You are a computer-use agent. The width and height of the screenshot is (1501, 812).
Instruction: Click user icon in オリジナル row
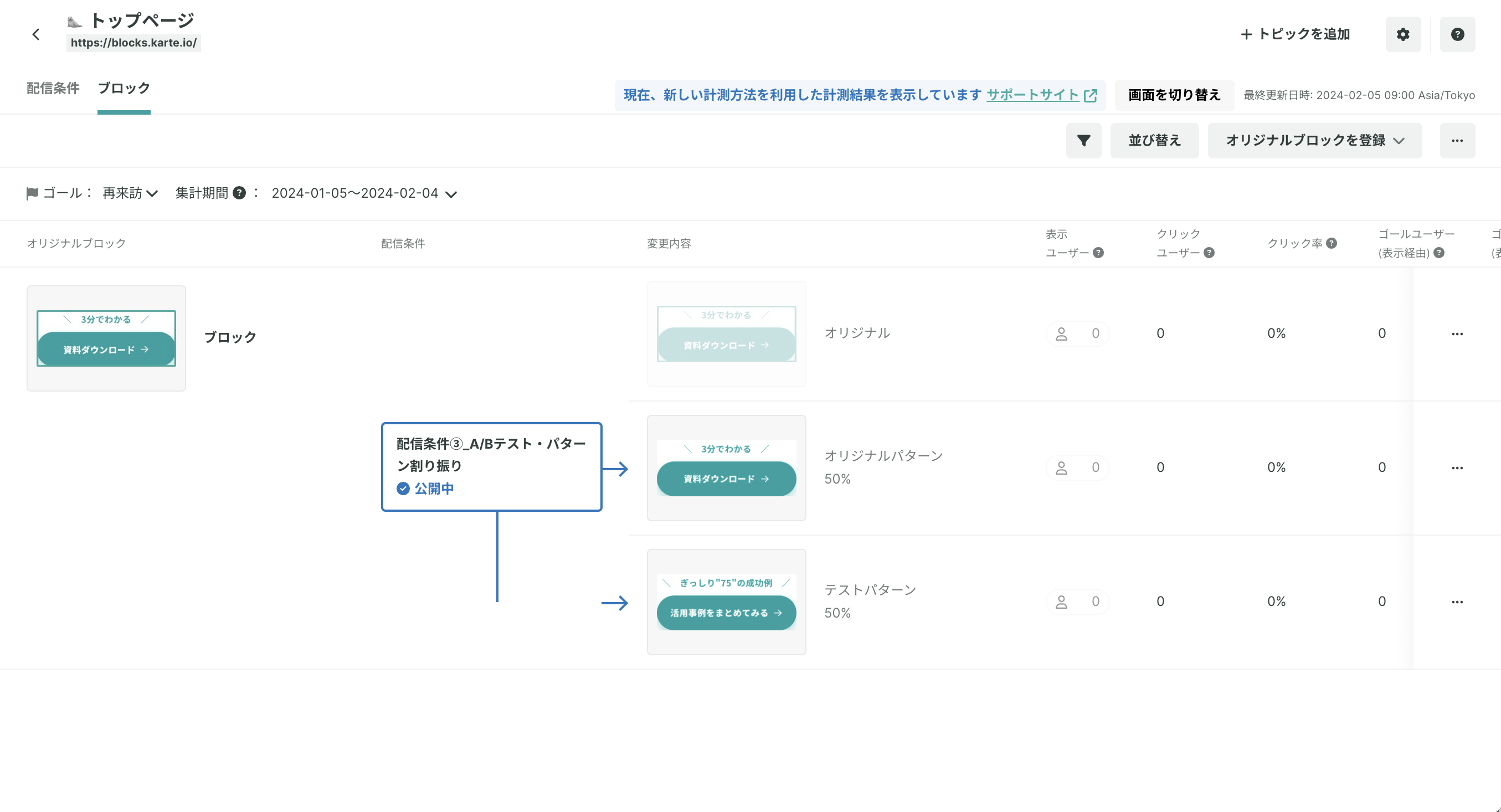[1062, 334]
